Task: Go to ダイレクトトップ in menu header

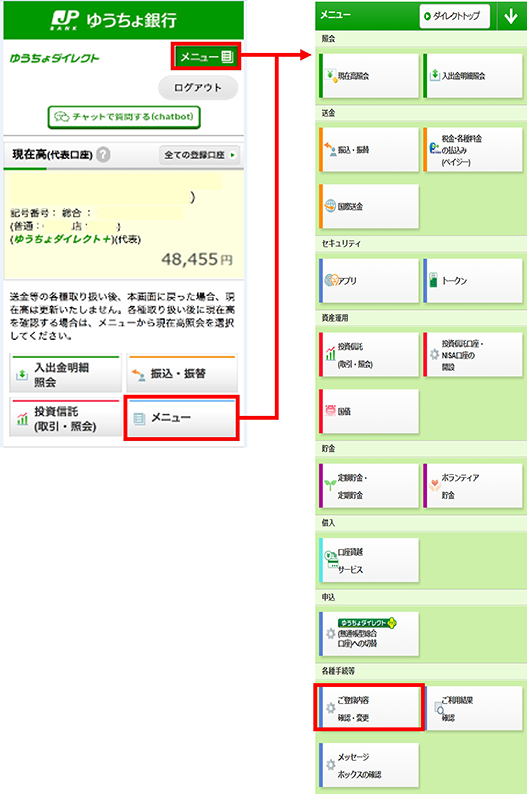Action: click(x=455, y=16)
